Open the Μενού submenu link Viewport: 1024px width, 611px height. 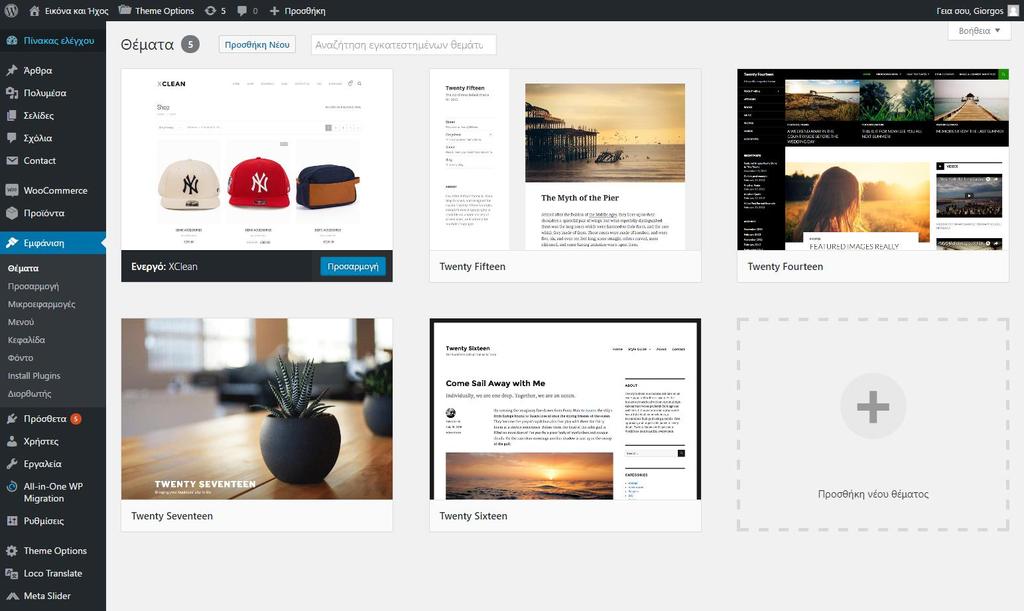click(21, 322)
